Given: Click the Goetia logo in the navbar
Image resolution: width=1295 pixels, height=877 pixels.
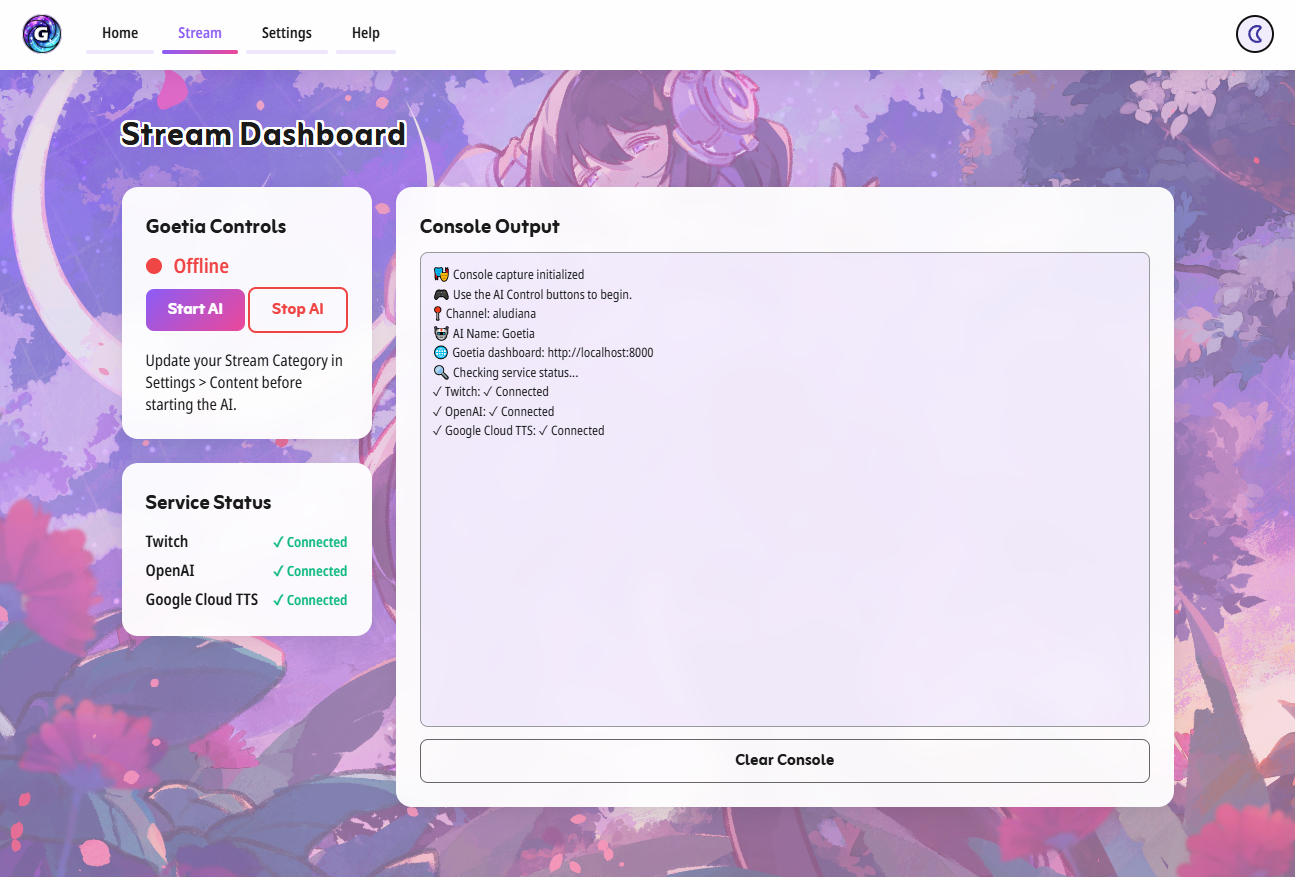Looking at the screenshot, I should click(41, 33).
